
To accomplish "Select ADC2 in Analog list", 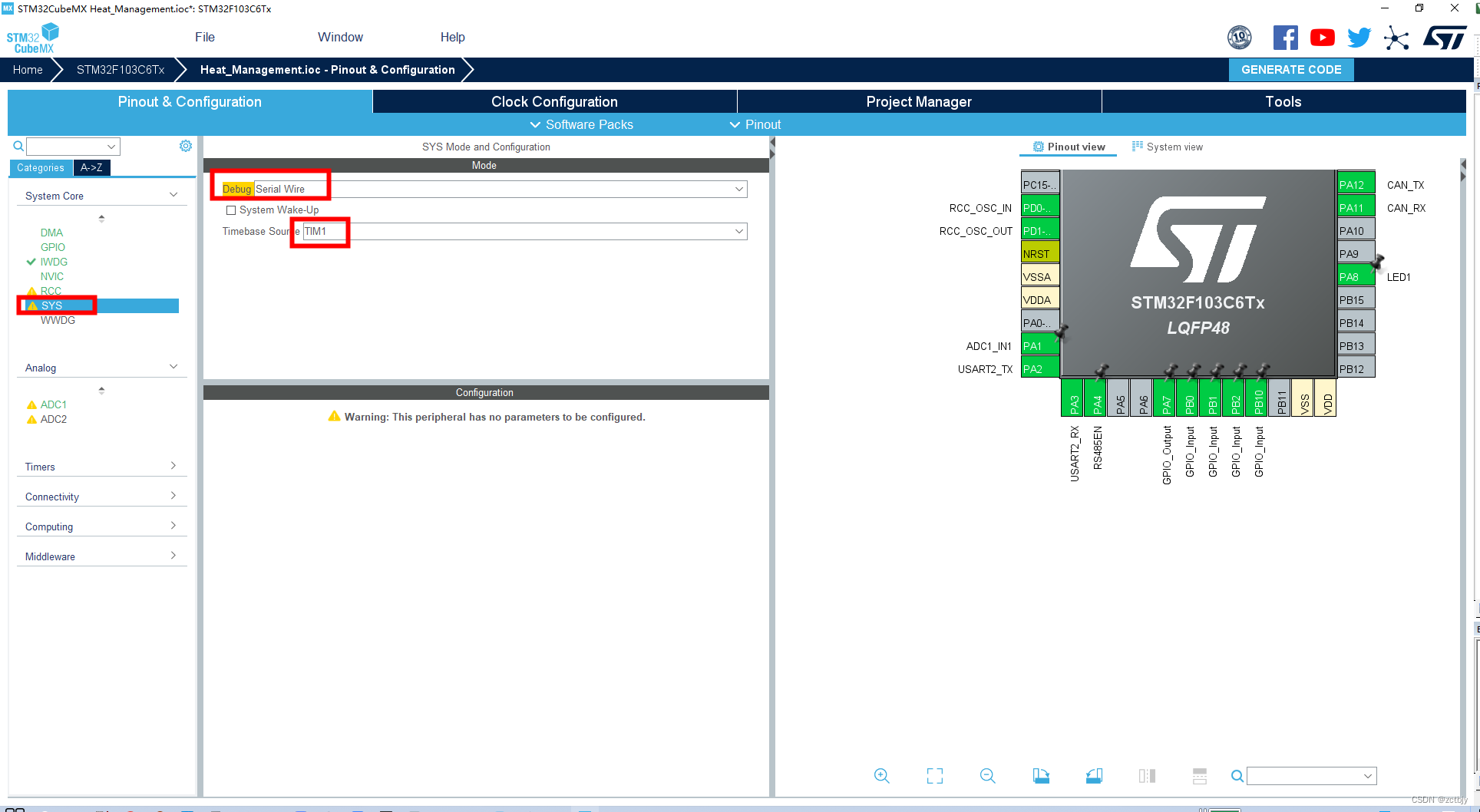I will pyautogui.click(x=53, y=419).
